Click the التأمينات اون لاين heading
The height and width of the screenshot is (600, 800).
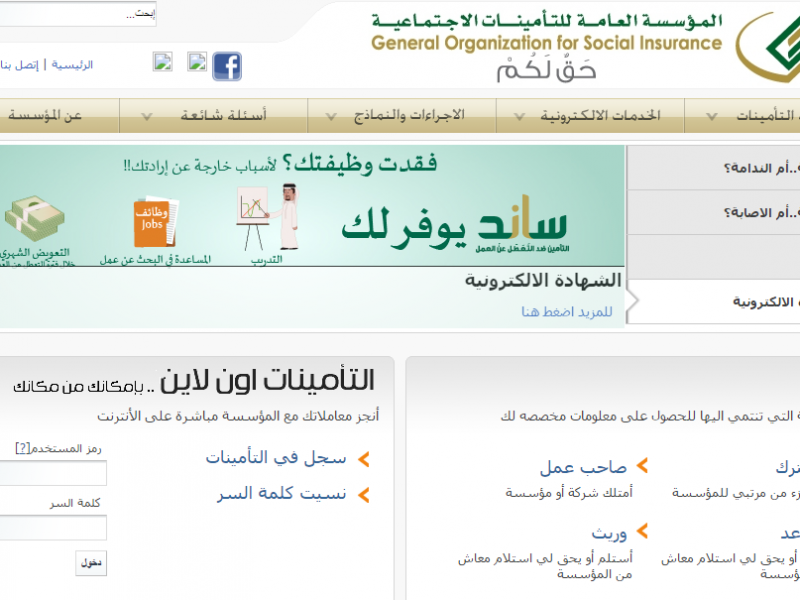coord(267,381)
